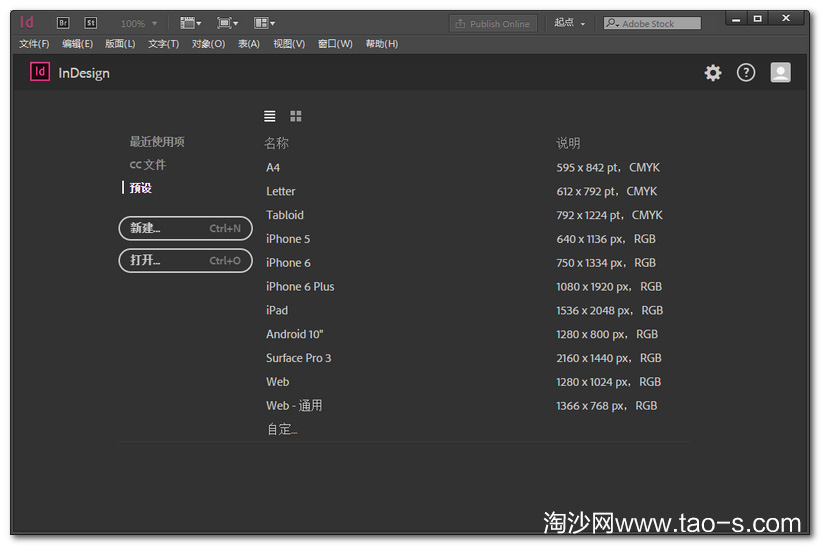Image resolution: width=821 pixels, height=546 pixels.
Task: Click the Adobe Stock search field
Action: tap(652, 24)
